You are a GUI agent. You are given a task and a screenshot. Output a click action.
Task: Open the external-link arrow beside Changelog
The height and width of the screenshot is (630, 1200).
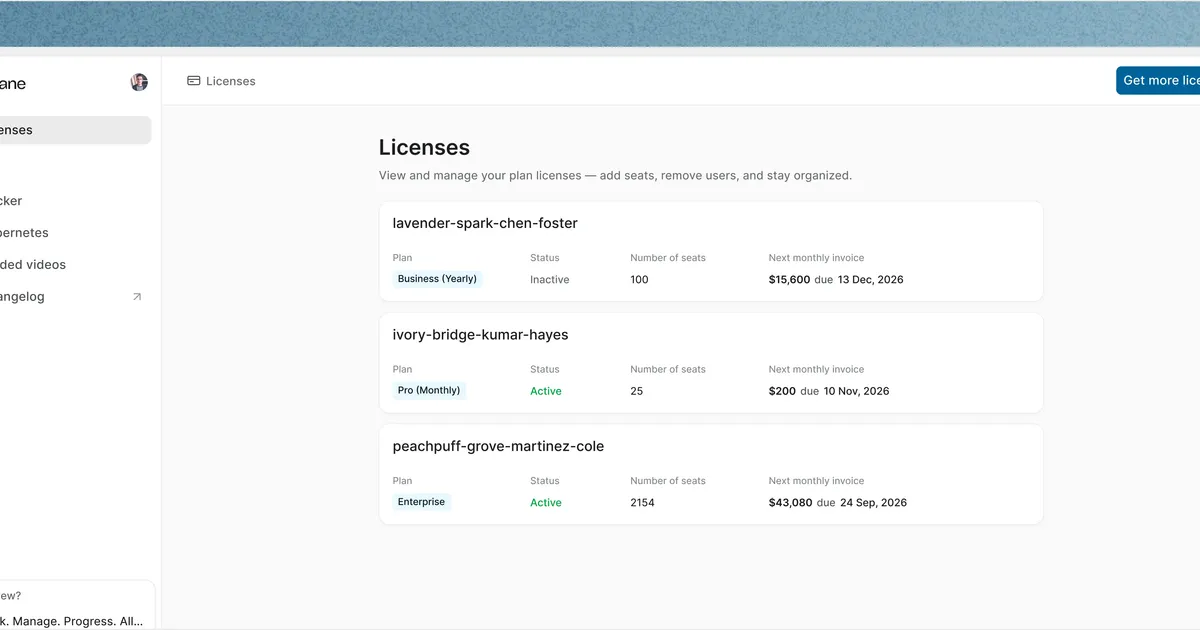click(137, 297)
